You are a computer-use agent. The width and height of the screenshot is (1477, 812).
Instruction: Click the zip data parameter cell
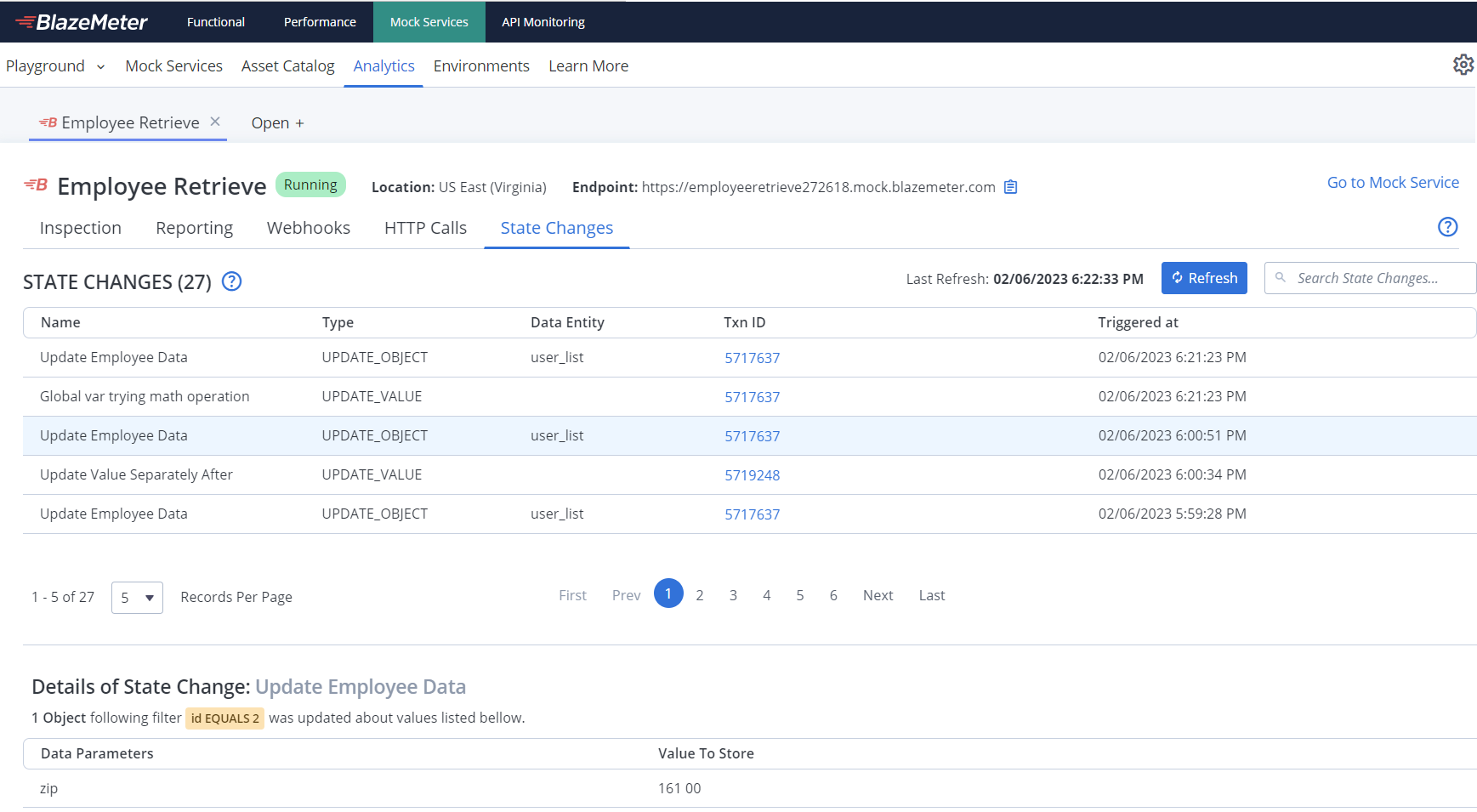click(x=48, y=789)
